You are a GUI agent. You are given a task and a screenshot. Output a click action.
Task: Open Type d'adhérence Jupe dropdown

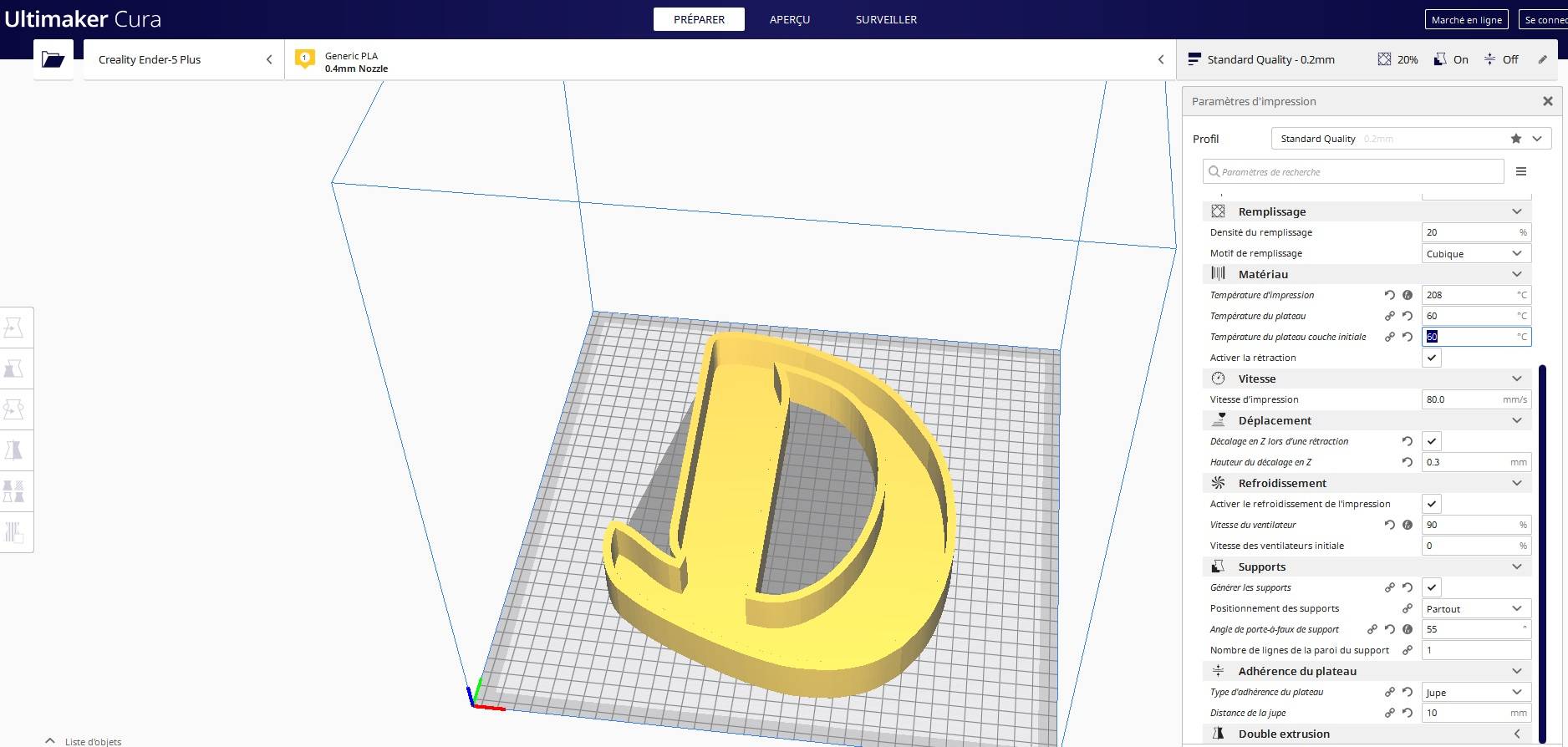point(1476,692)
